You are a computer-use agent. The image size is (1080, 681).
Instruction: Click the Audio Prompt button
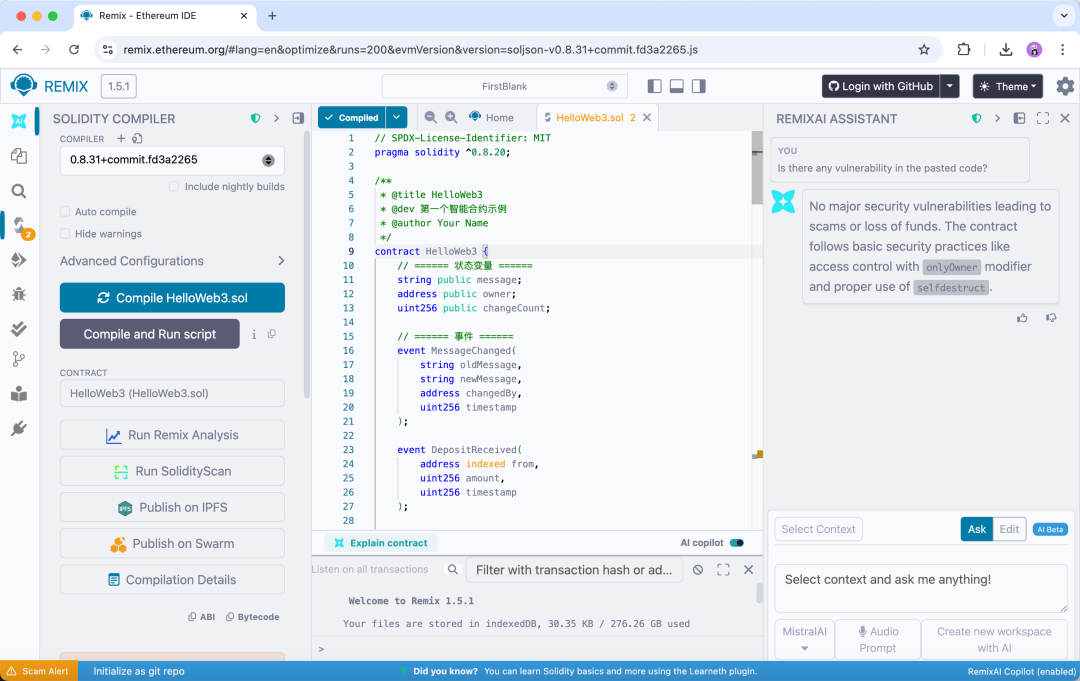click(x=878, y=639)
